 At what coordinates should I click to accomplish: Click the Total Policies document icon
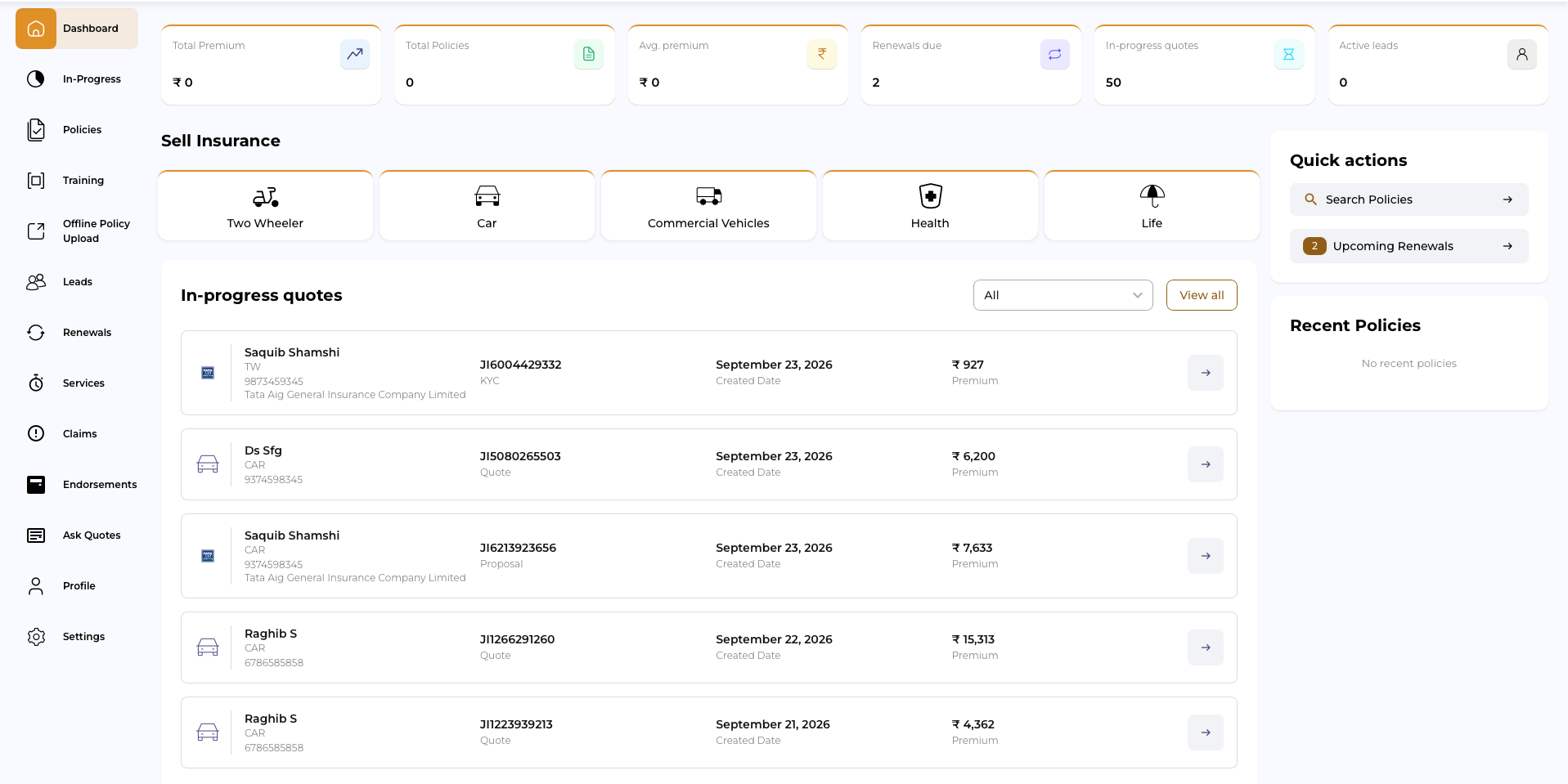[x=589, y=55]
